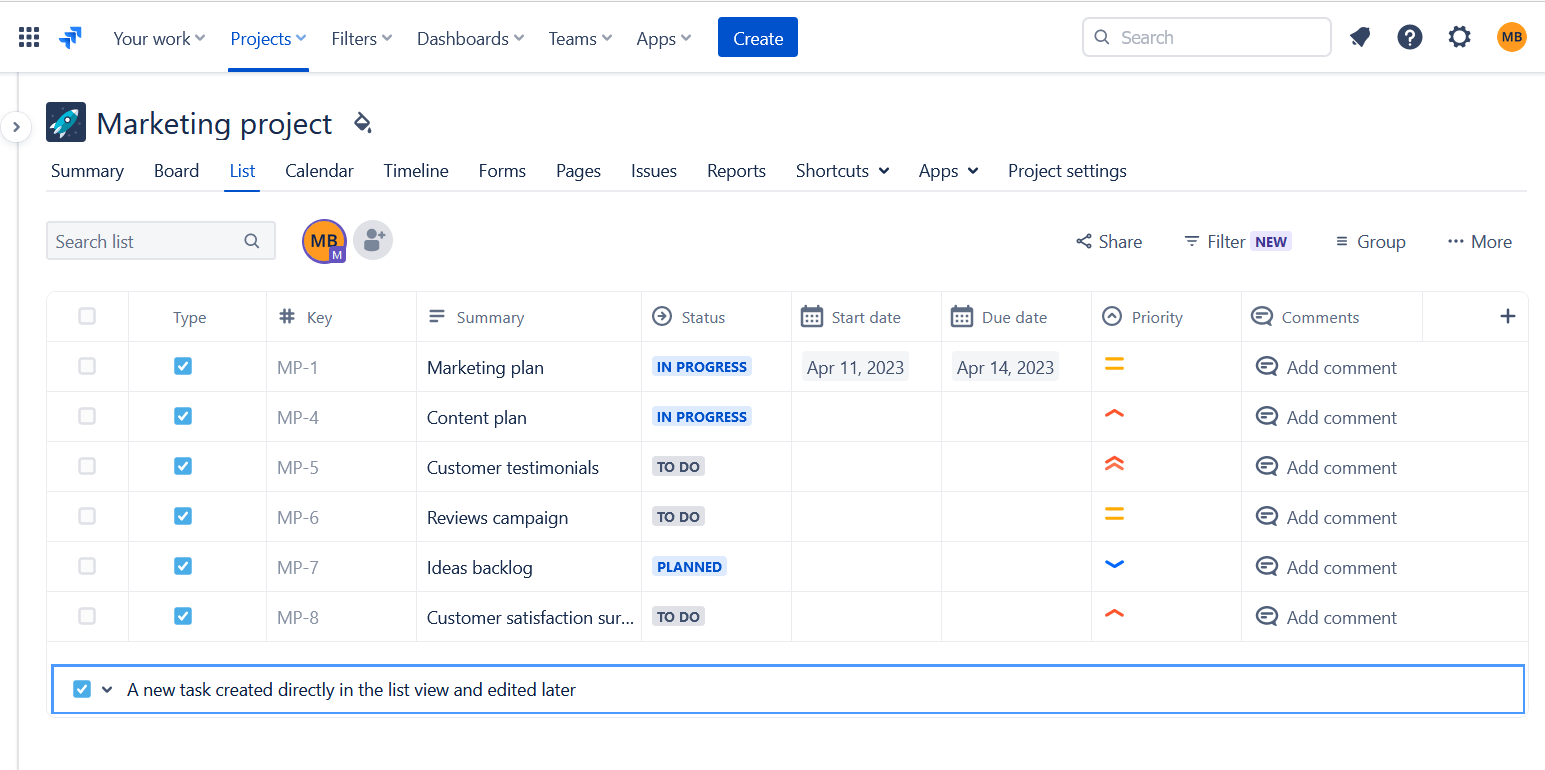Add a comment on Marketing plan row

tap(1327, 367)
